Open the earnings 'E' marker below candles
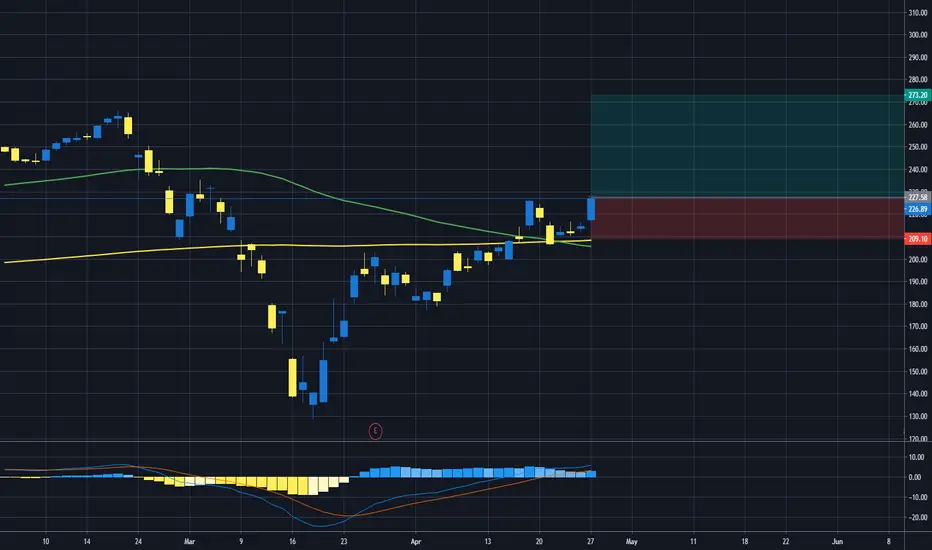This screenshot has height=550, width=932. pos(375,431)
